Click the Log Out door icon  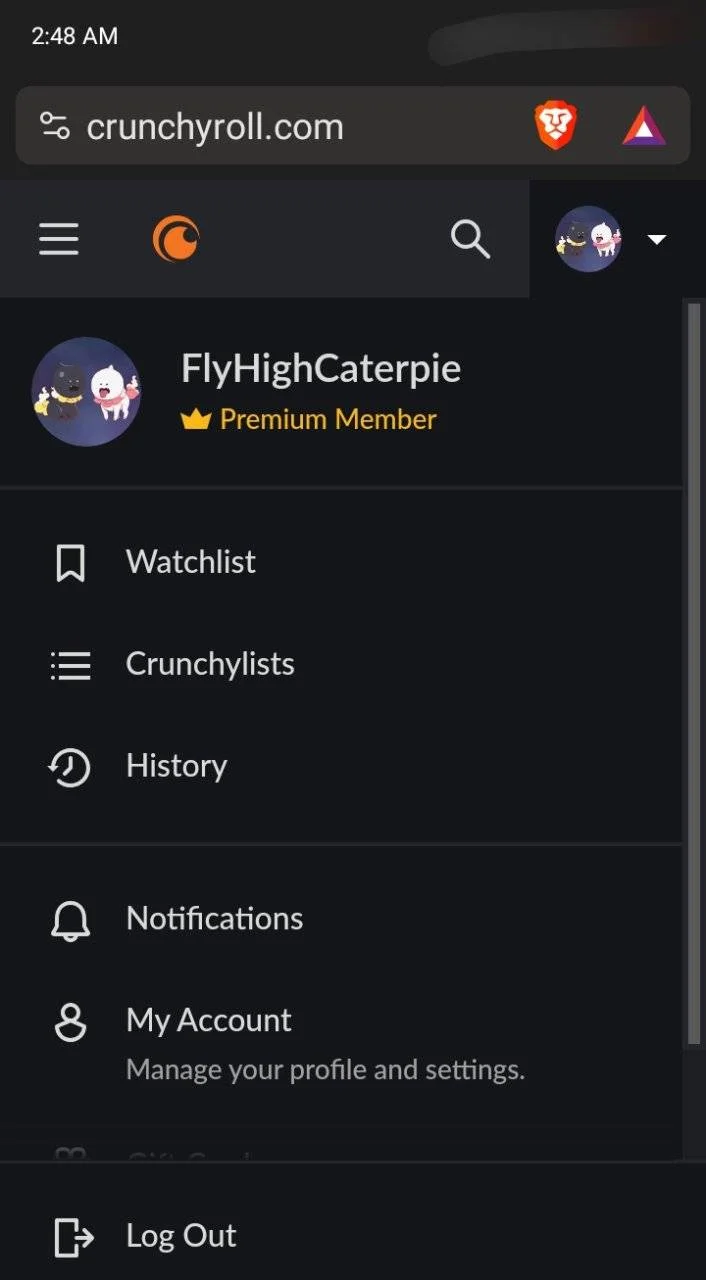73,1237
